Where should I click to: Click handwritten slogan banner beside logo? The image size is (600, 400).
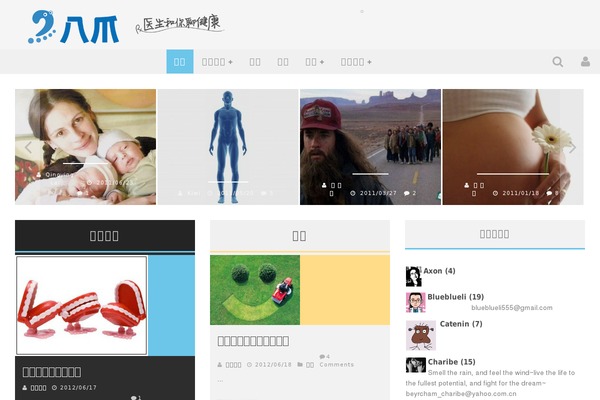click(179, 24)
